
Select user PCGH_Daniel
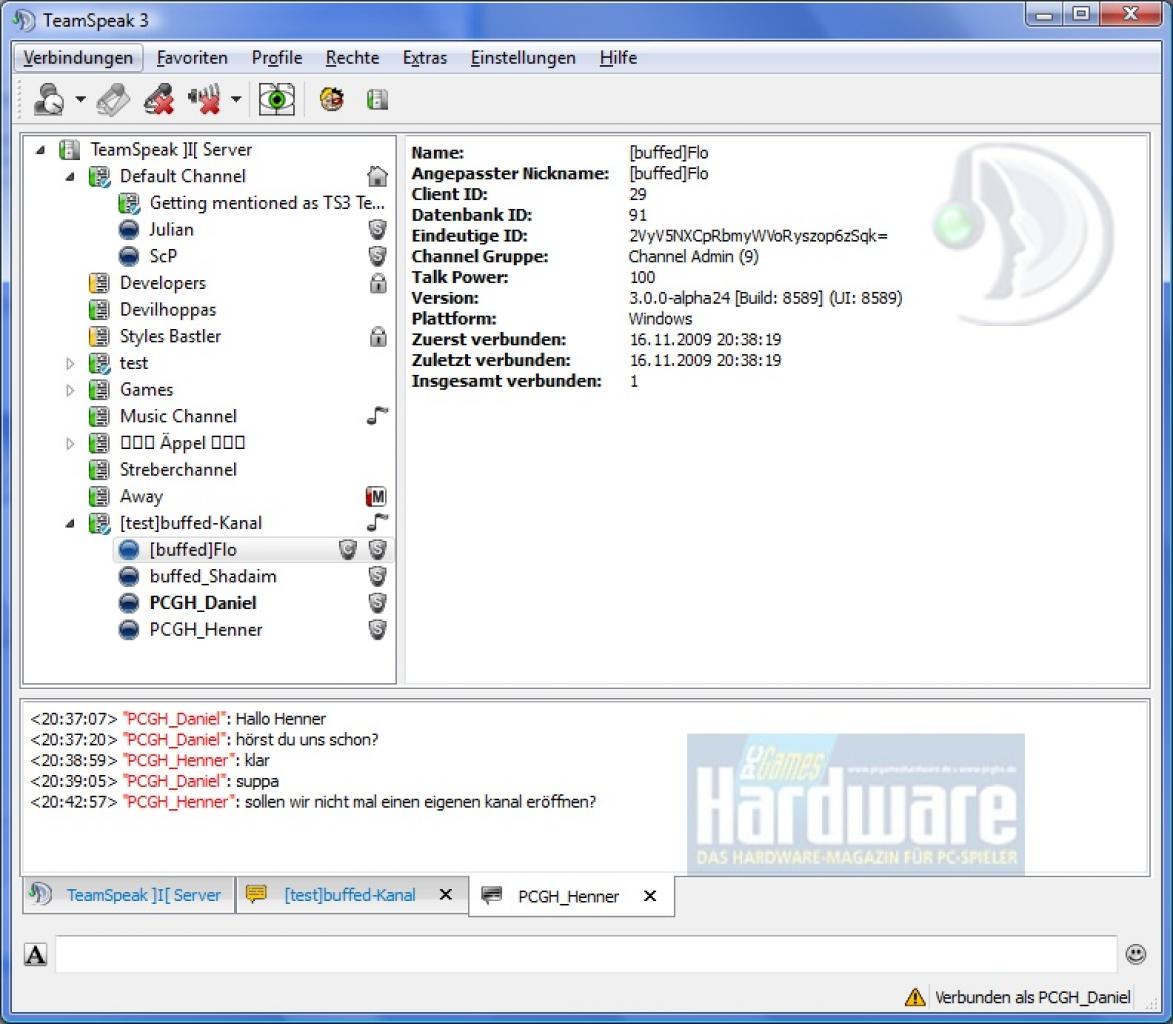203,603
